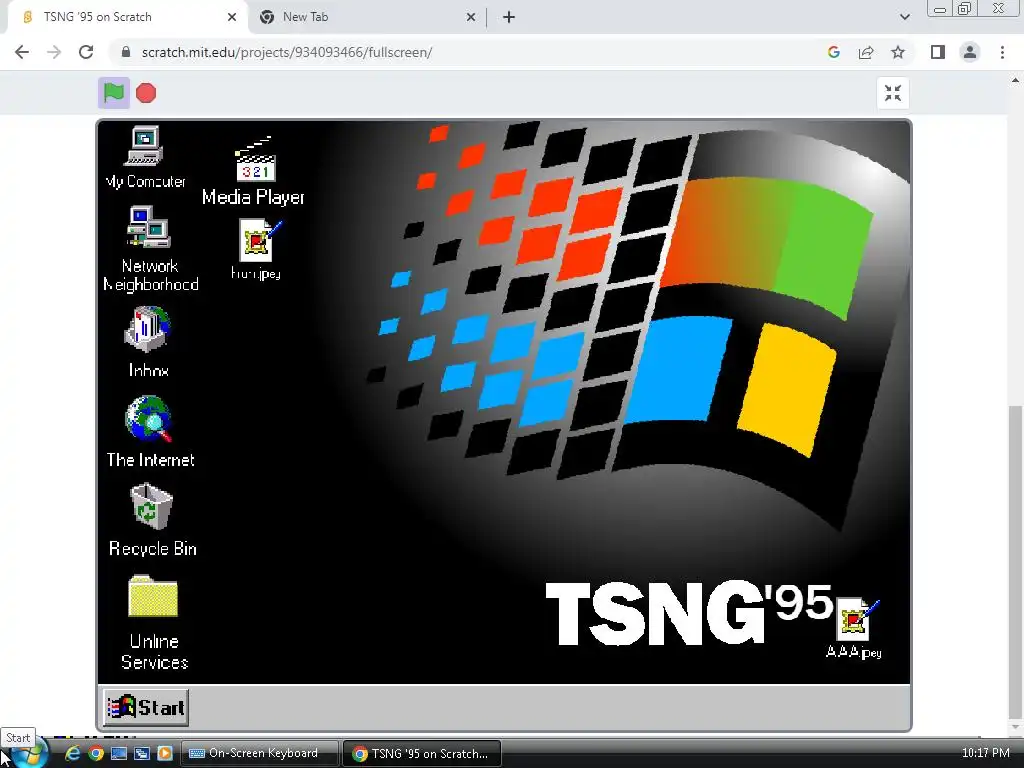
Task: Click Show Desktop icon in quick launch
Action: 119,753
